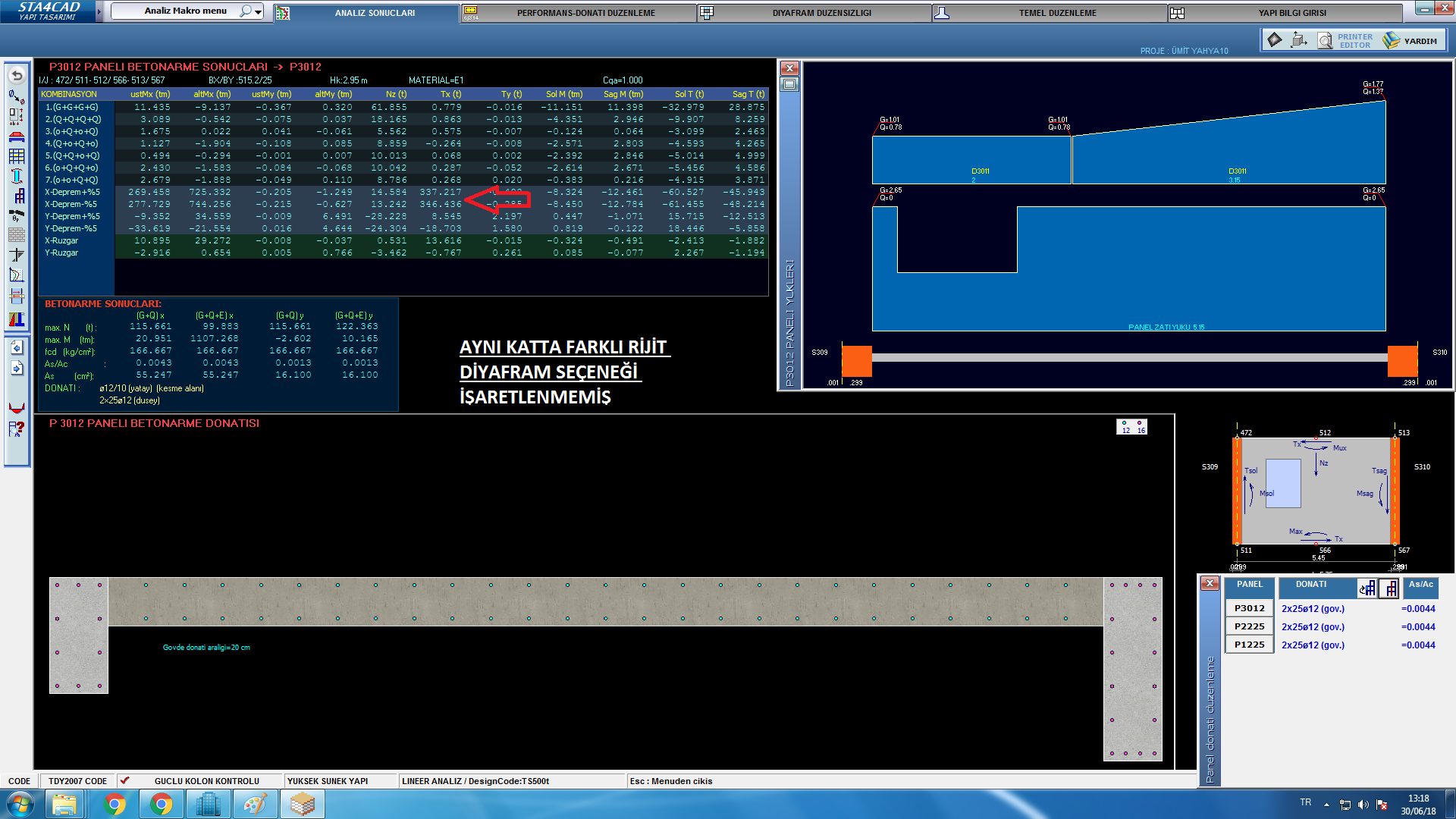This screenshot has width=1456, height=819.
Task: Click the PRINTER EDITOR button
Action: 1354,41
